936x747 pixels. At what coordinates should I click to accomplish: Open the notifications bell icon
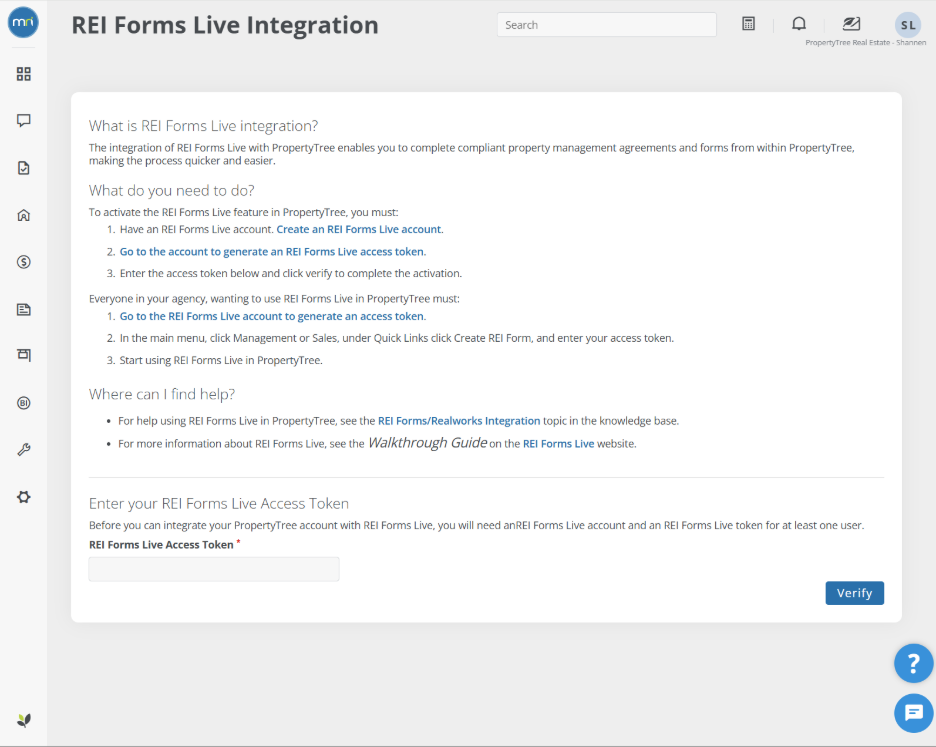coord(799,24)
